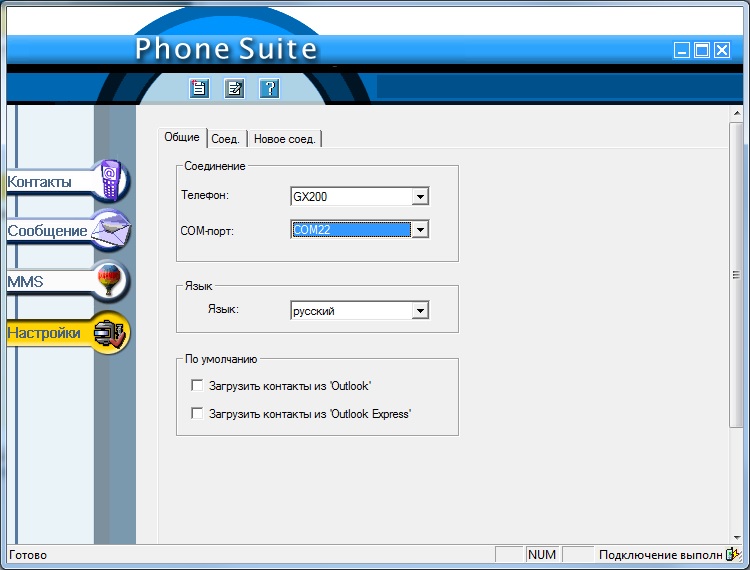The width and height of the screenshot is (750, 570).
Task: Click the new document toolbar icon
Action: click(199, 88)
